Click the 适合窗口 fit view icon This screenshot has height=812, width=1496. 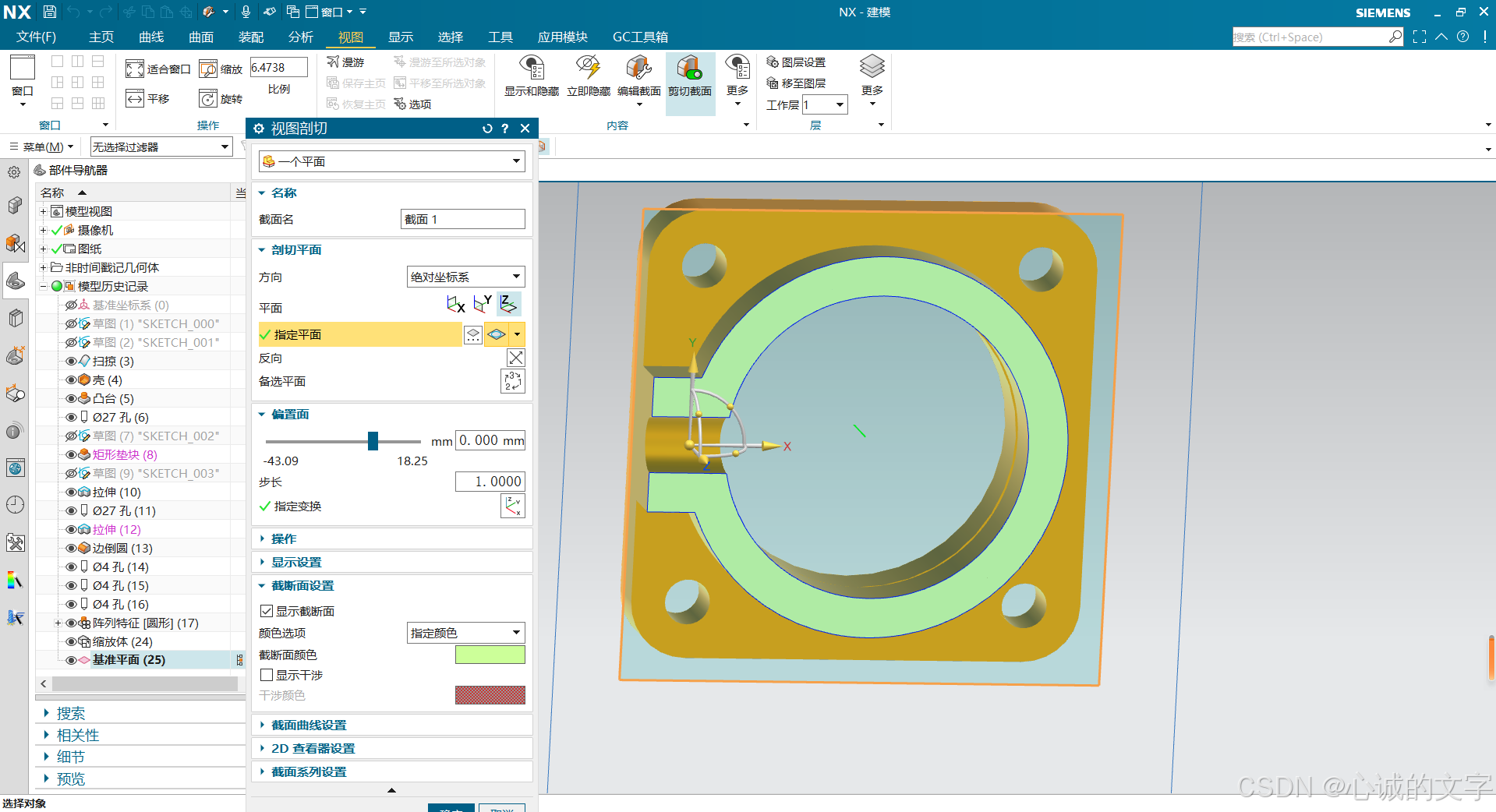point(135,69)
